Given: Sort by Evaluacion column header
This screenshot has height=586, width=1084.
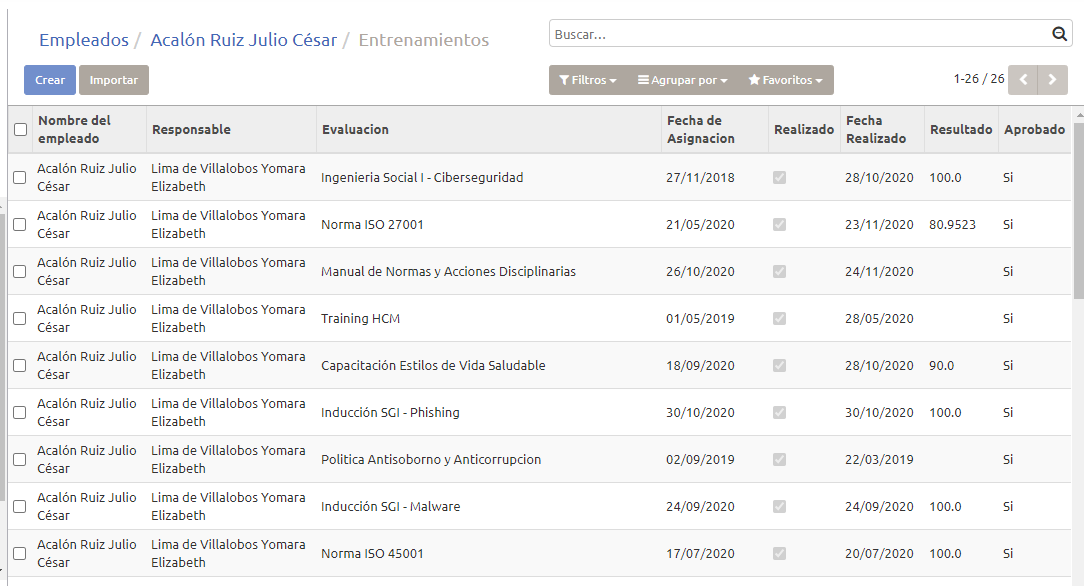Looking at the screenshot, I should [x=355, y=130].
